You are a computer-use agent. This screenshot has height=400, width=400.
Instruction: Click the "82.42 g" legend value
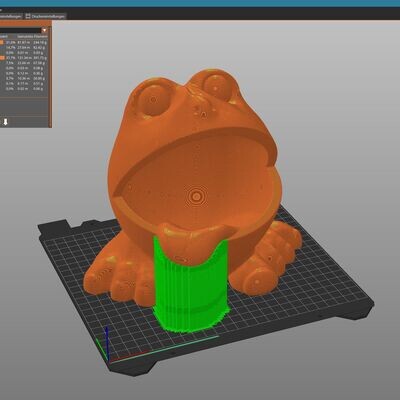click(40, 48)
